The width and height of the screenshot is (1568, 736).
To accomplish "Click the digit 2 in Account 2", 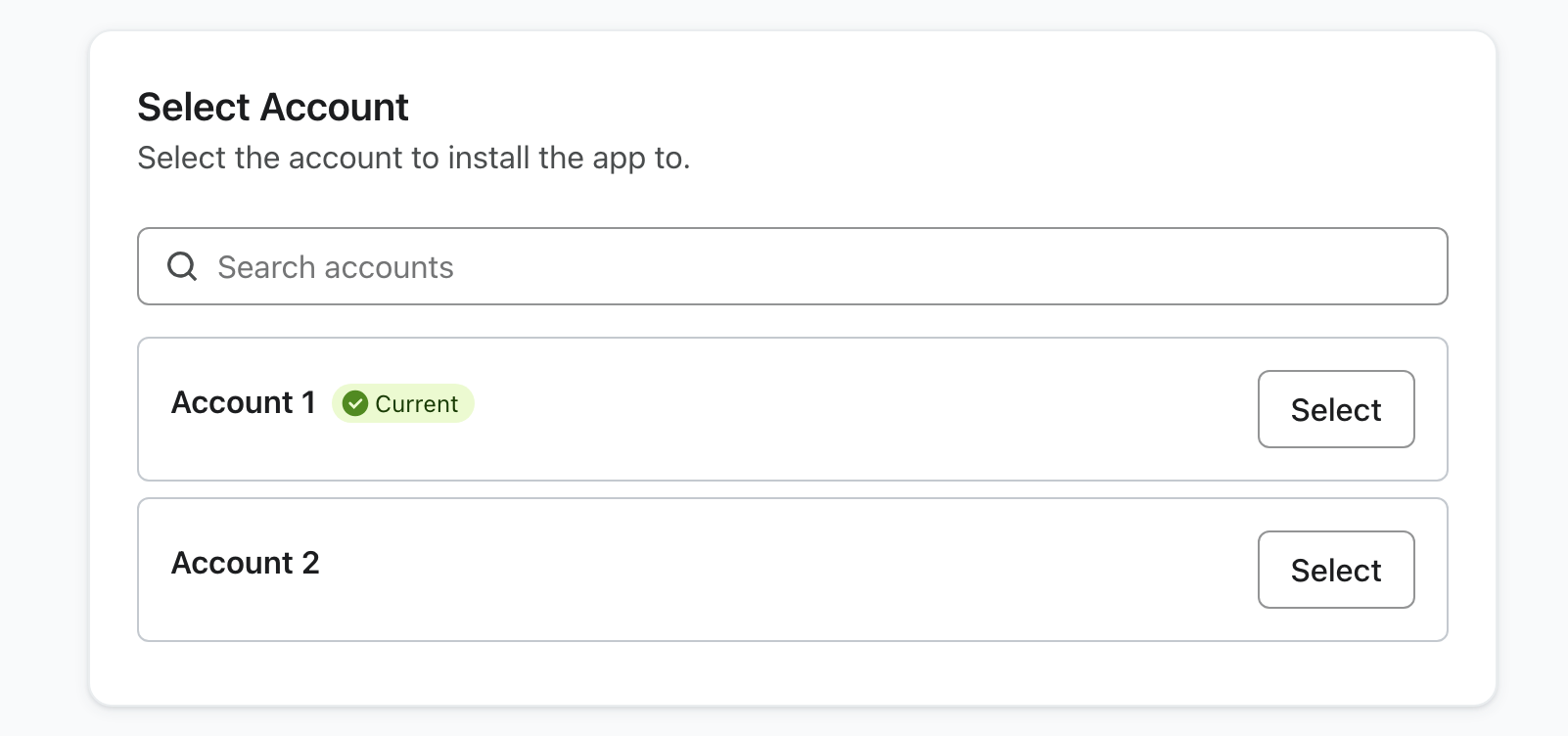I will pos(310,563).
